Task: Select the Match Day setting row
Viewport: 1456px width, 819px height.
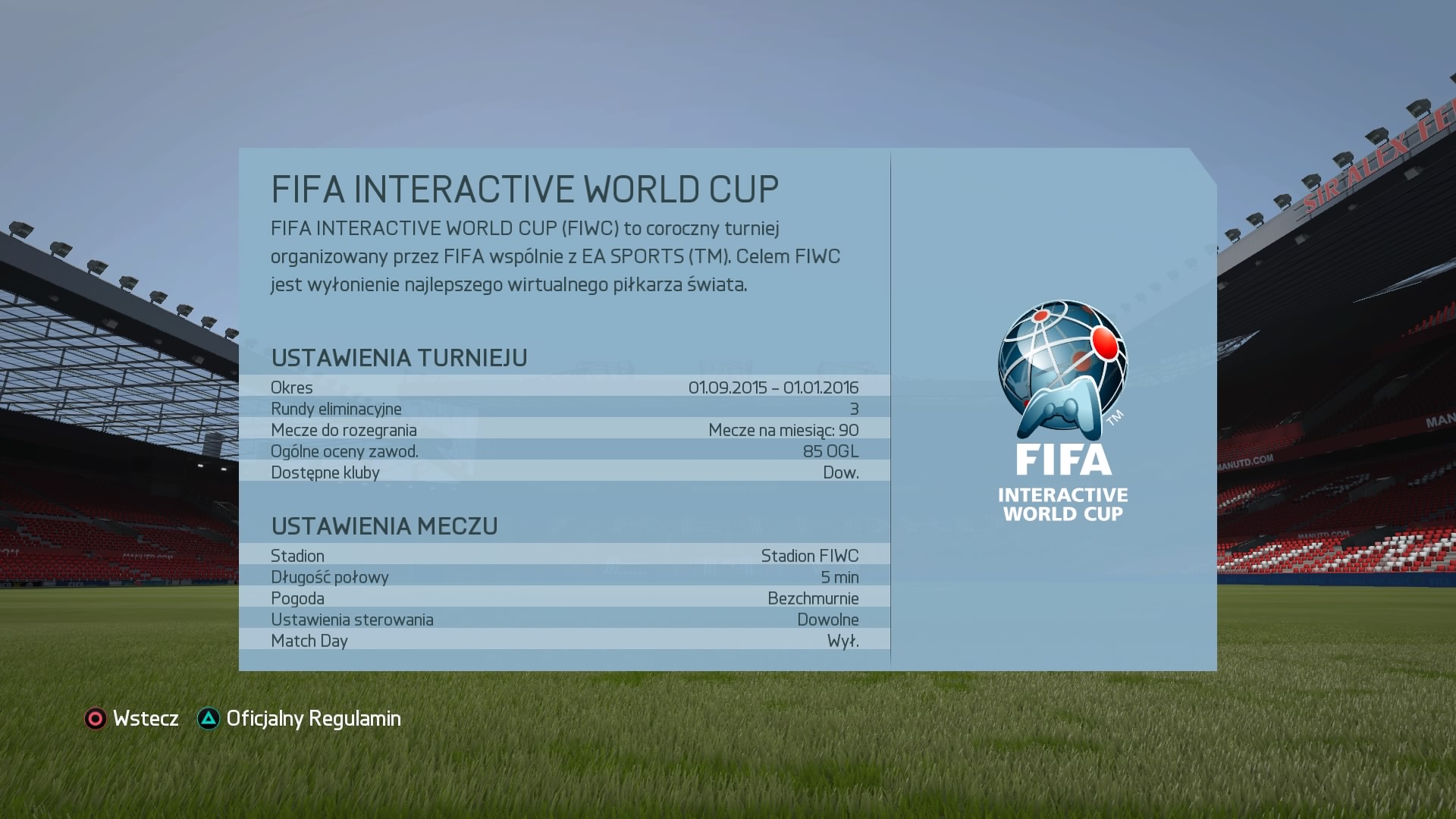Action: coord(564,641)
